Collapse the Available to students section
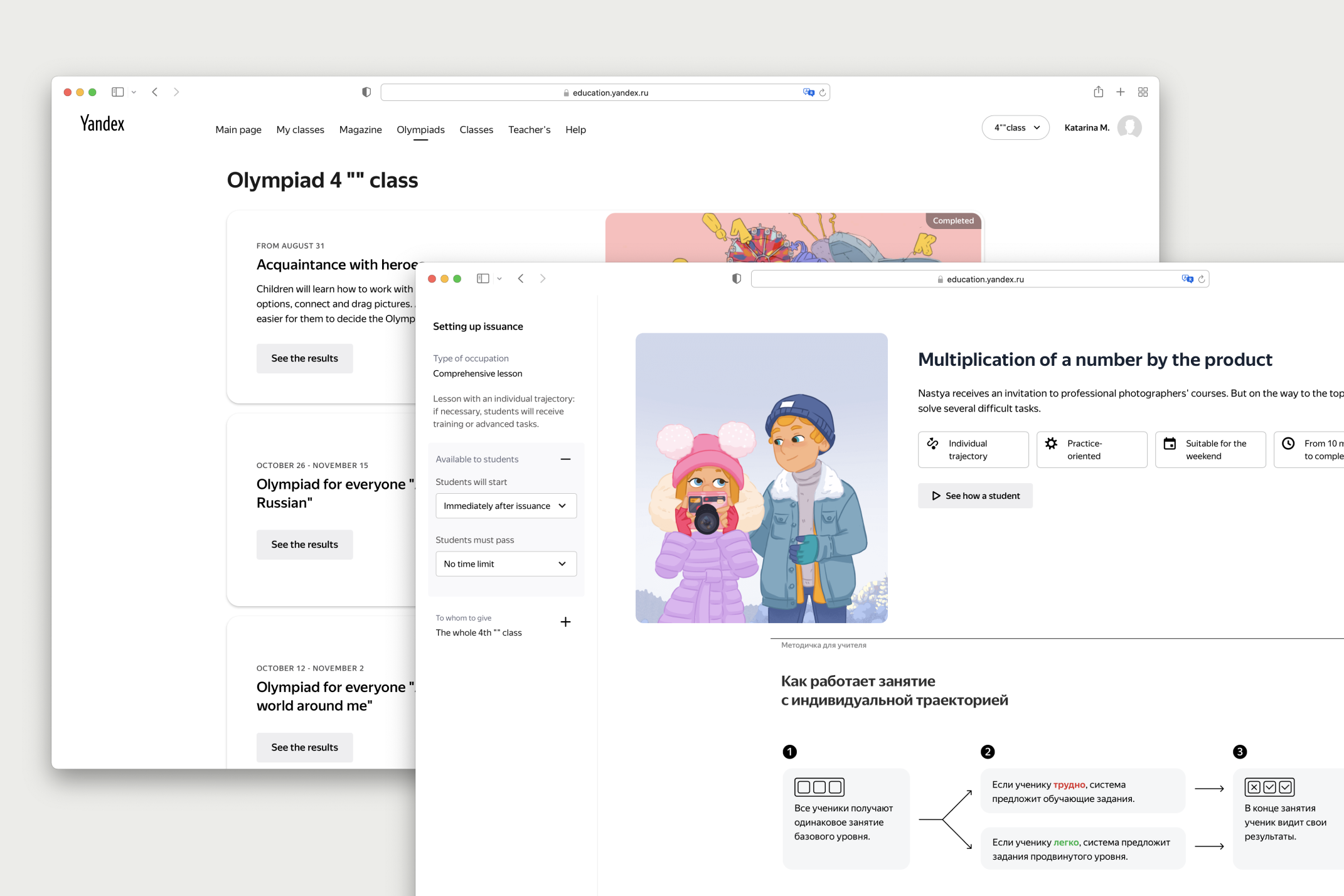The width and height of the screenshot is (1344, 896). pos(565,459)
